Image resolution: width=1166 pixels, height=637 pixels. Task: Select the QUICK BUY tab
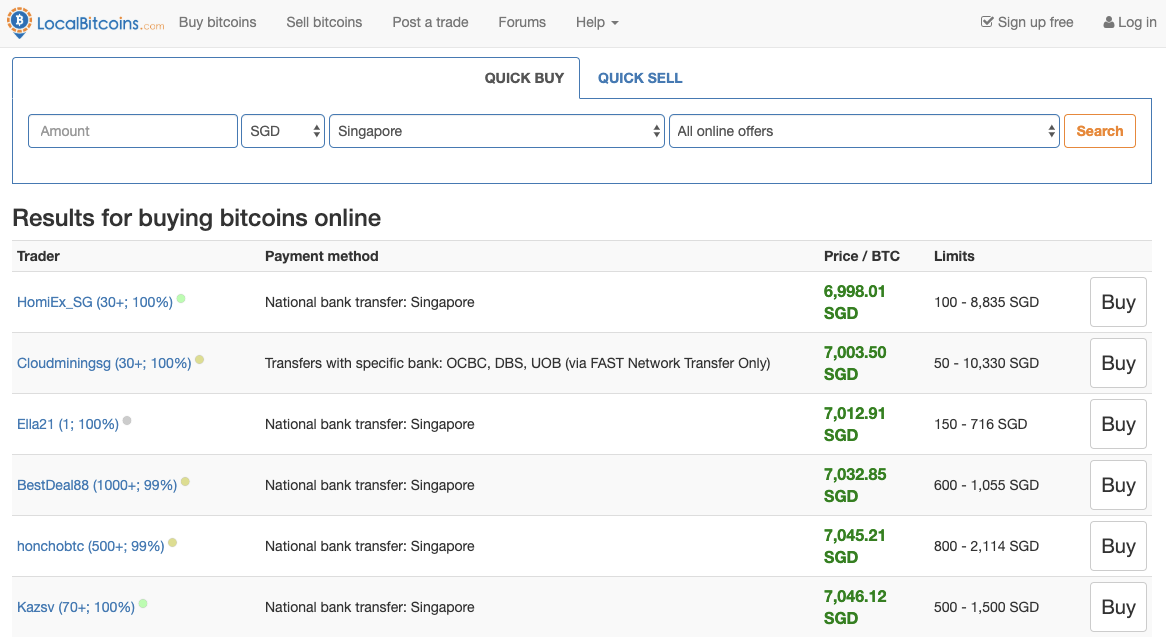coord(524,78)
